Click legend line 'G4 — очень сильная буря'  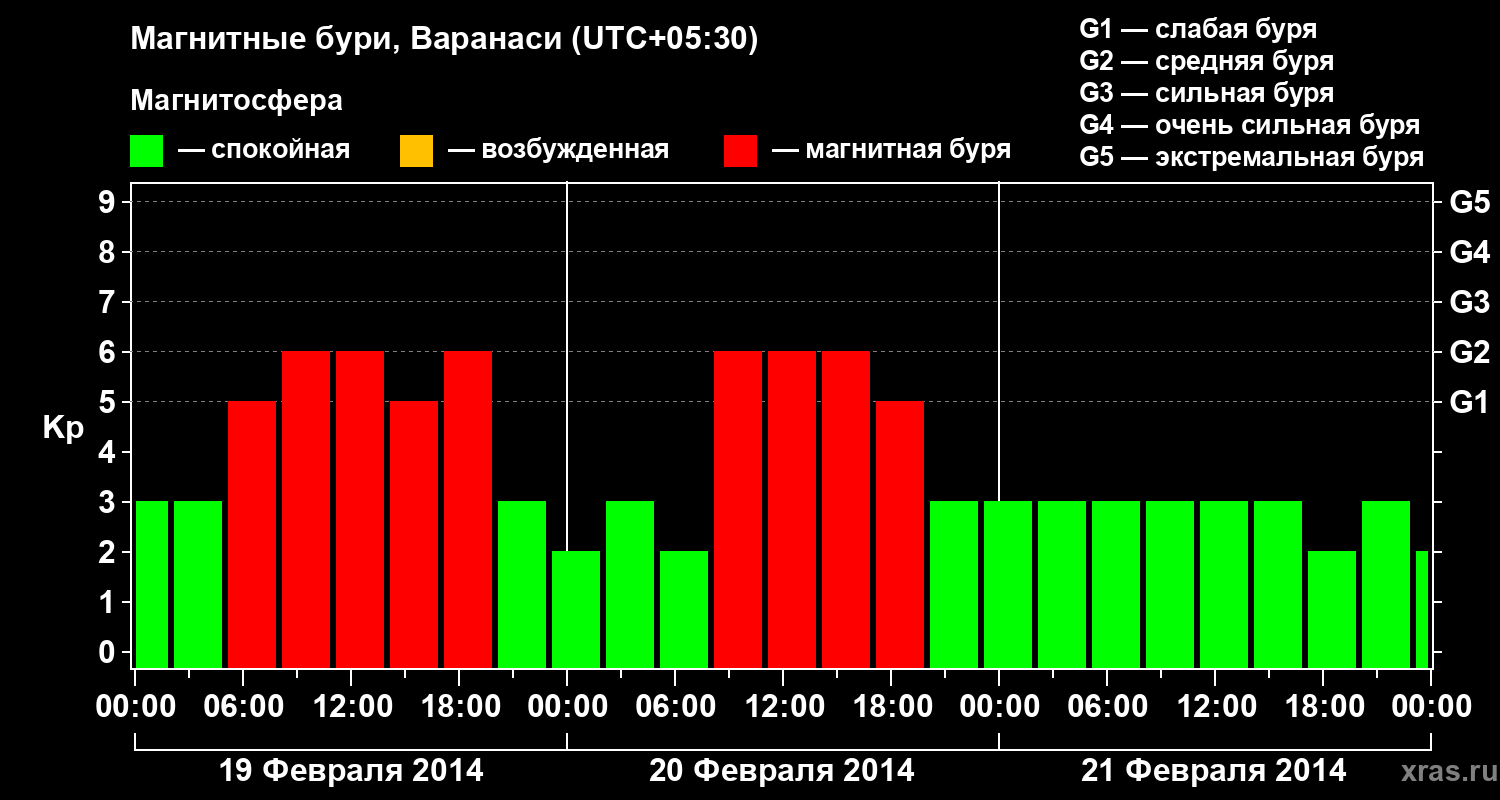(1250, 125)
